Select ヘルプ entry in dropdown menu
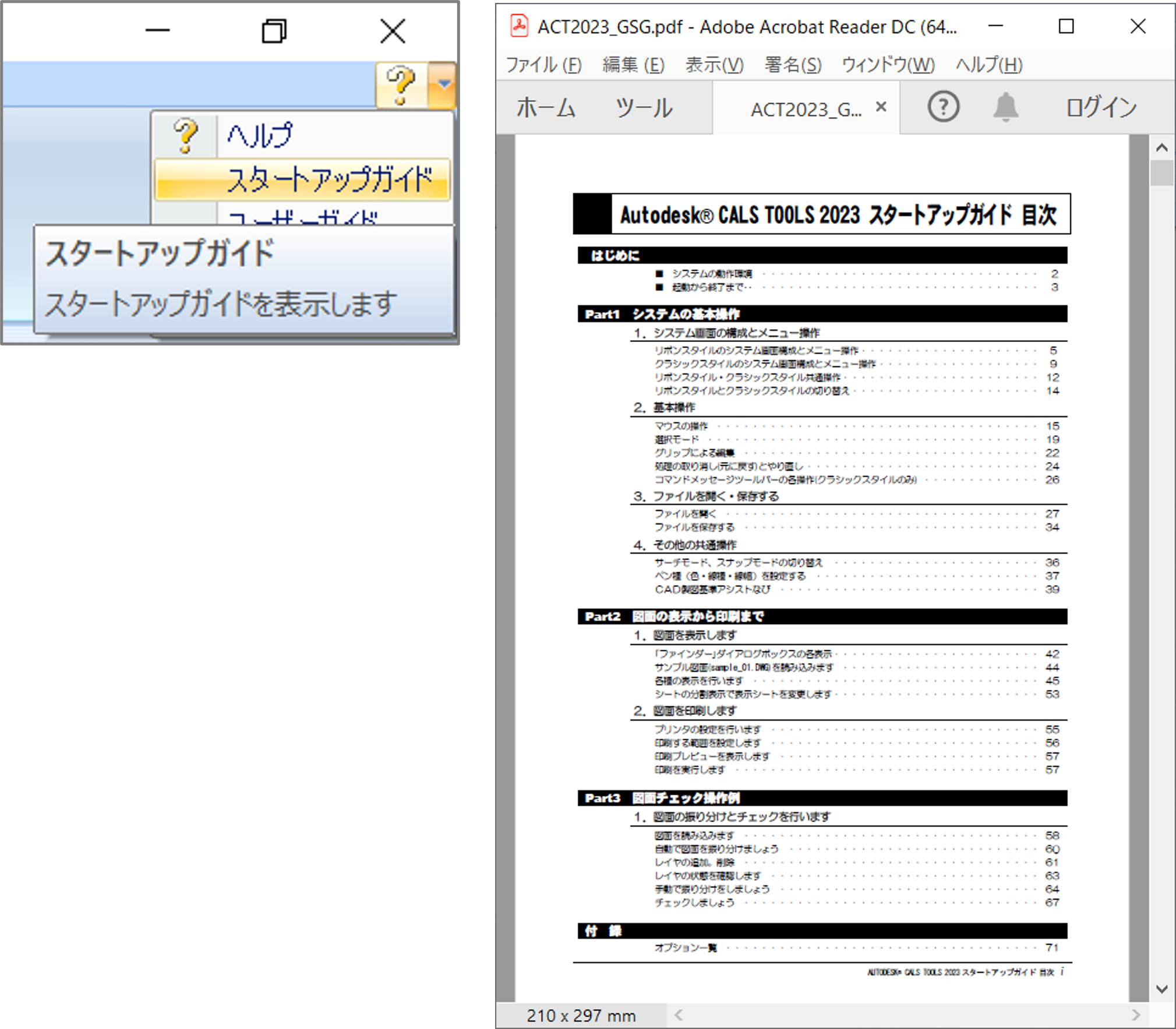Screen dimensions: 1176x1029 (260, 135)
